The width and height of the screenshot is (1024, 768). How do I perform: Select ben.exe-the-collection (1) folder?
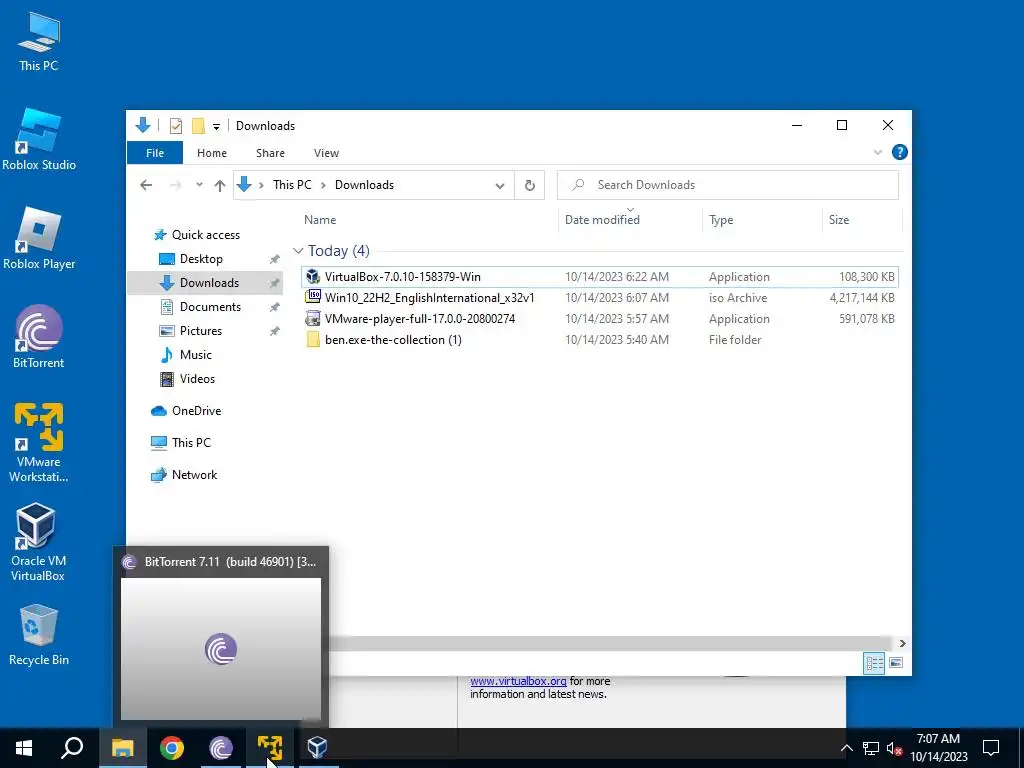[600, 340]
